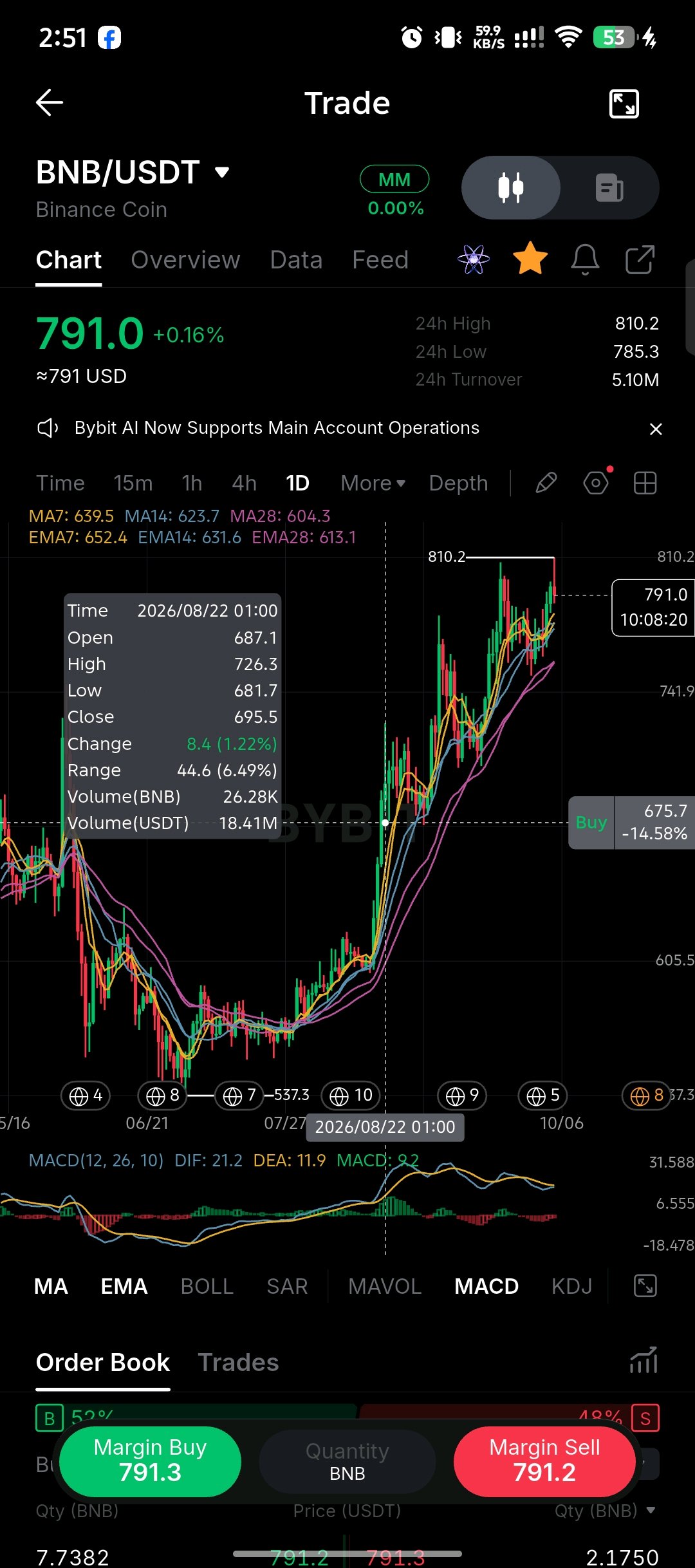Image resolution: width=695 pixels, height=1568 pixels.
Task: Toggle the MA indicator
Action: [51, 1287]
